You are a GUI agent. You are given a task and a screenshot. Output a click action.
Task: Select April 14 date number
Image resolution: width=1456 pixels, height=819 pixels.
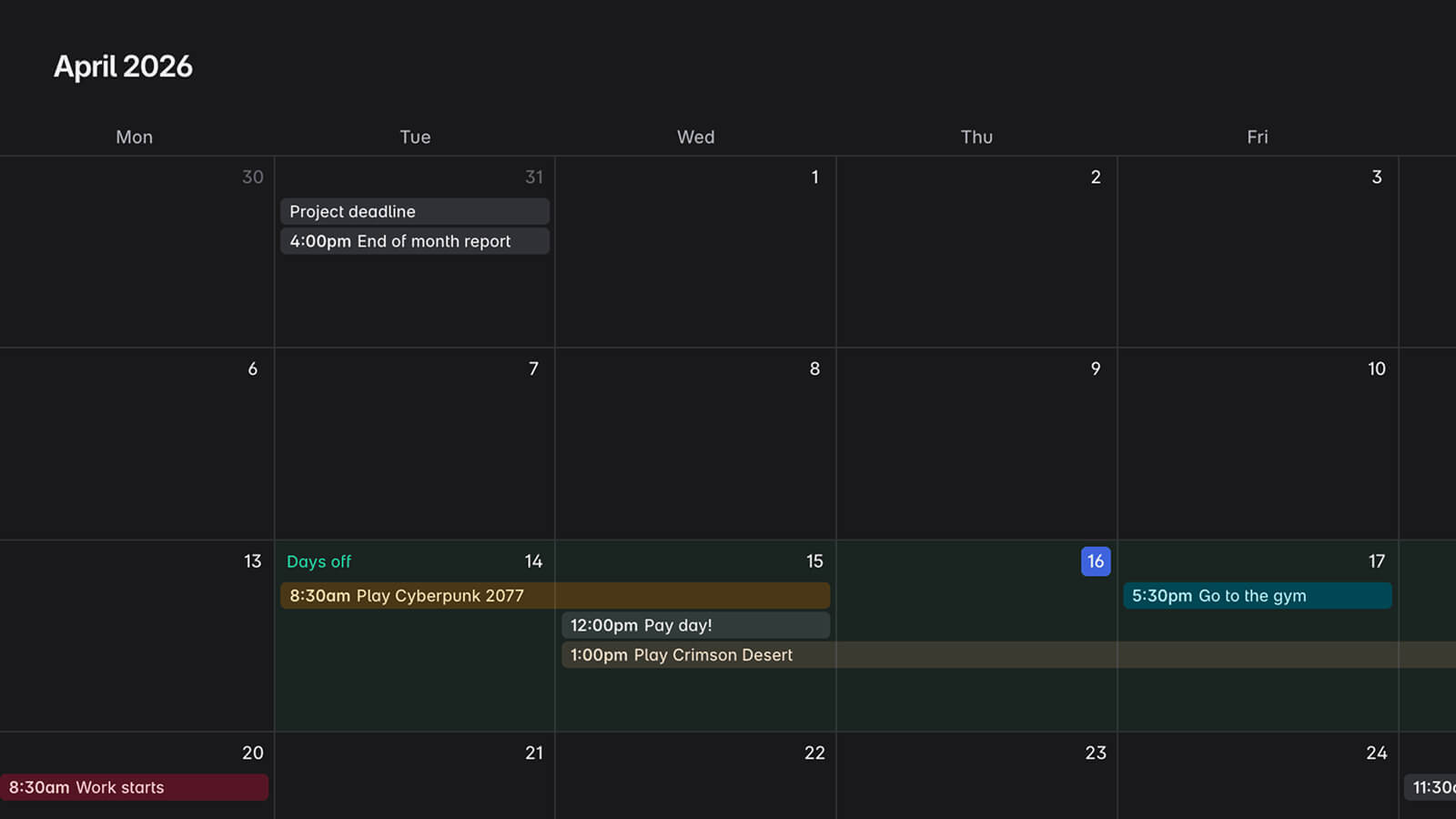coord(534,561)
